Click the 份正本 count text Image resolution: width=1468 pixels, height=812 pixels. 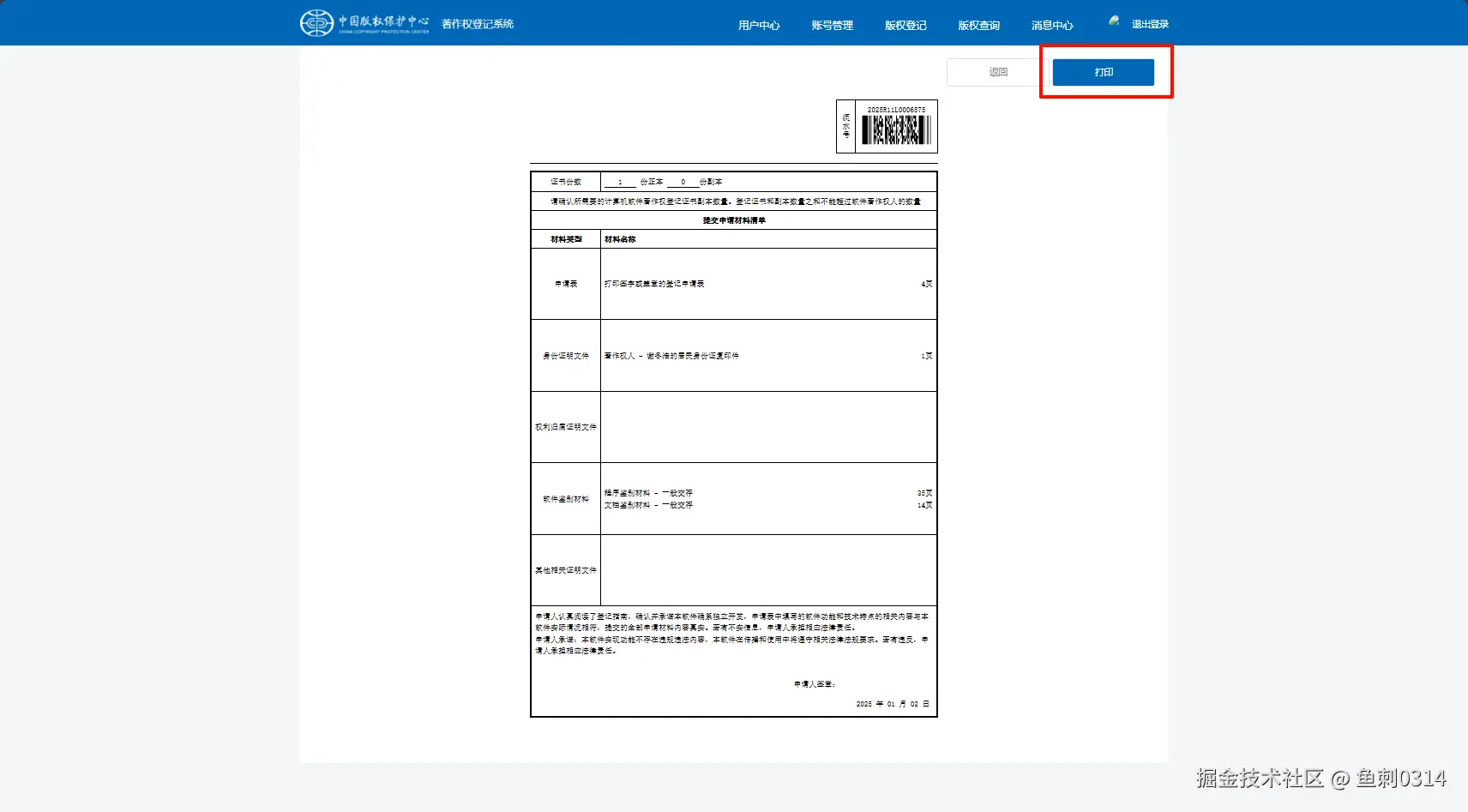click(x=652, y=182)
